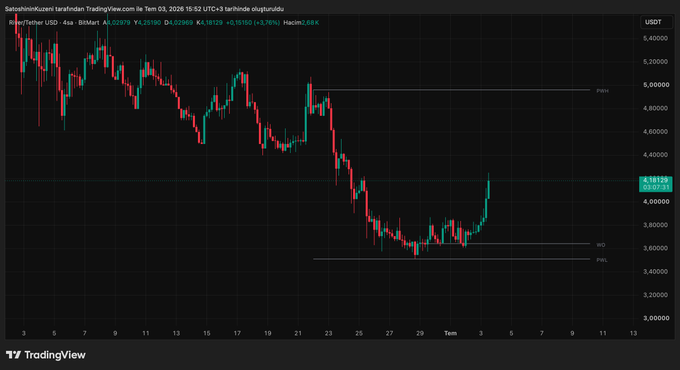680x370 pixels.
Task: Click date 17 on the time axis
Action: 237,333
